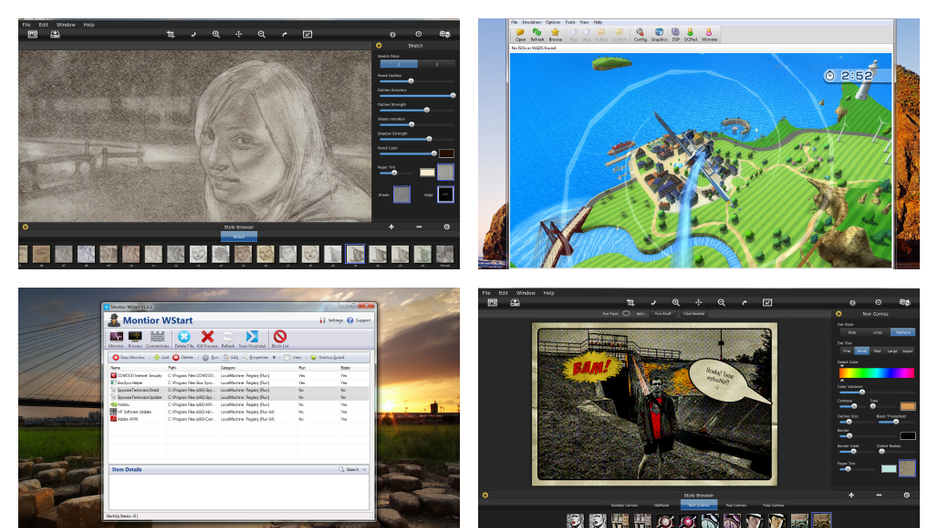Open Config icon in emulator toolbar

point(640,32)
